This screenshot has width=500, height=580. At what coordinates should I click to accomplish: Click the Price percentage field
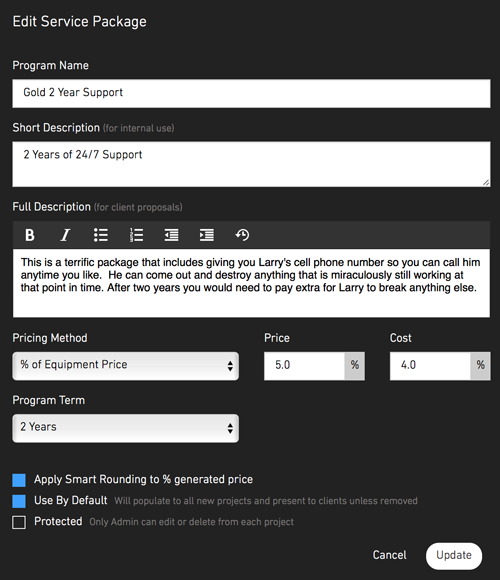coord(304,366)
